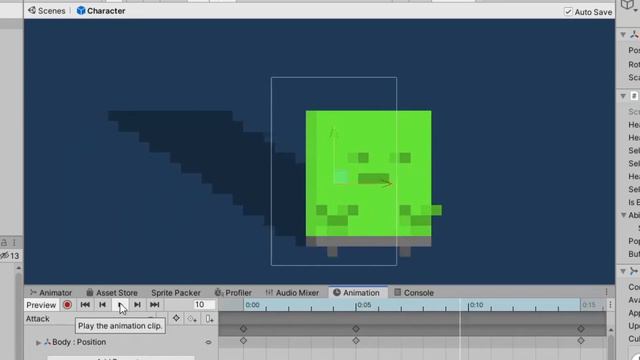The height and width of the screenshot is (360, 640).
Task: Select the Body Position keyframe at 0:05
Action: click(356, 340)
